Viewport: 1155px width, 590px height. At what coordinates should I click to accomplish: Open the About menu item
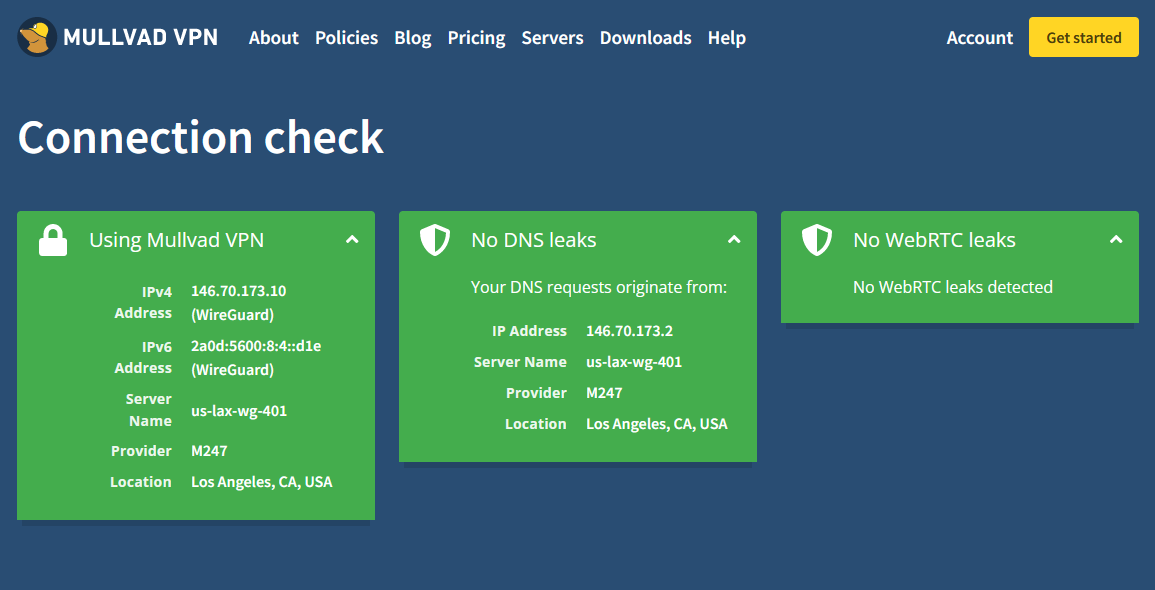pyautogui.click(x=274, y=38)
